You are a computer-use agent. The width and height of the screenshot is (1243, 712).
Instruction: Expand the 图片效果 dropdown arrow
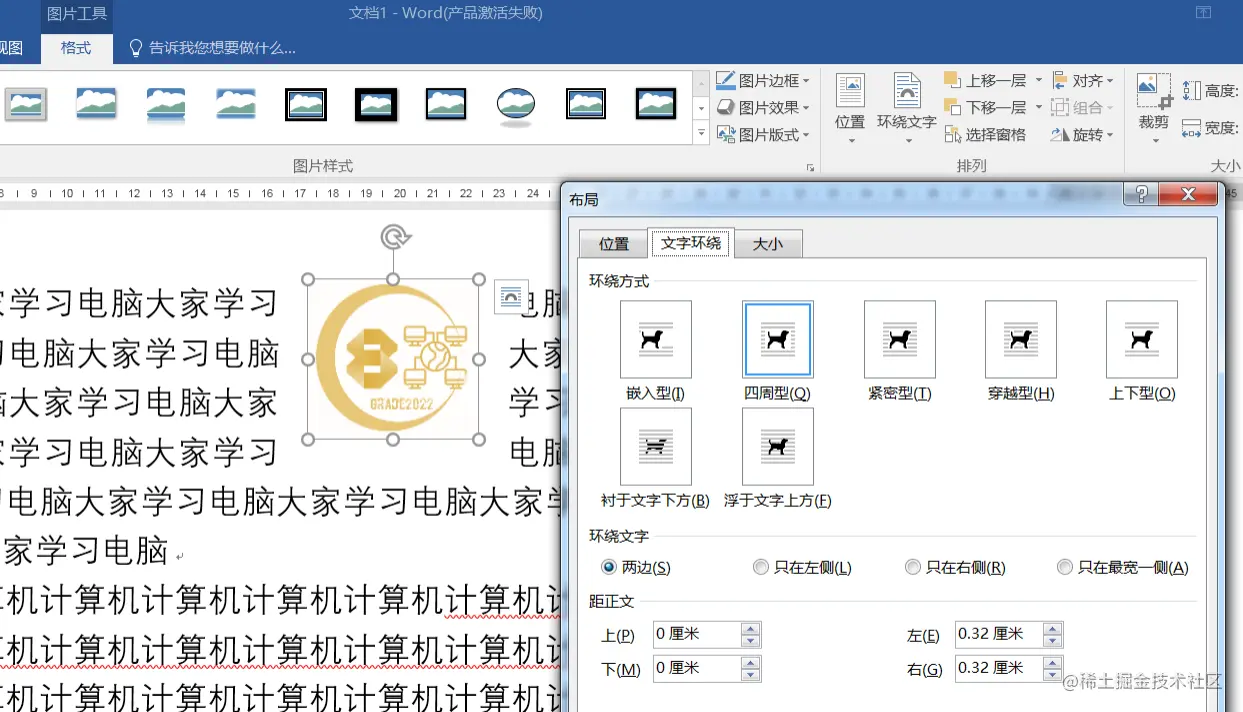tap(806, 108)
